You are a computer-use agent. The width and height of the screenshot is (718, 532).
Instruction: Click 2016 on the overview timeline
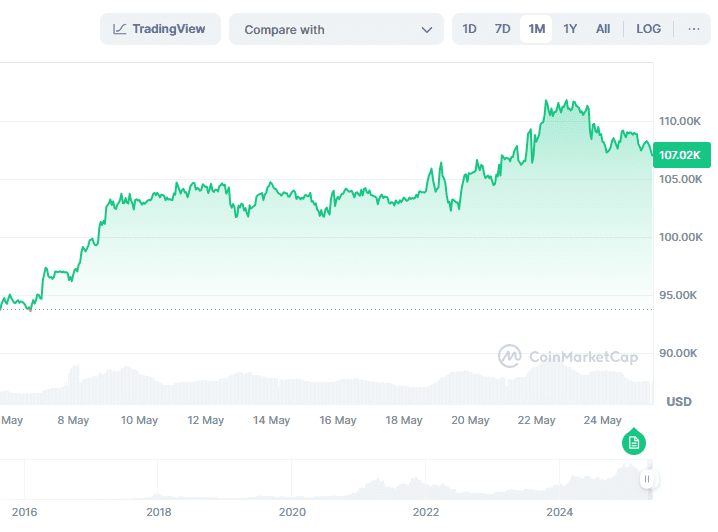(24, 512)
